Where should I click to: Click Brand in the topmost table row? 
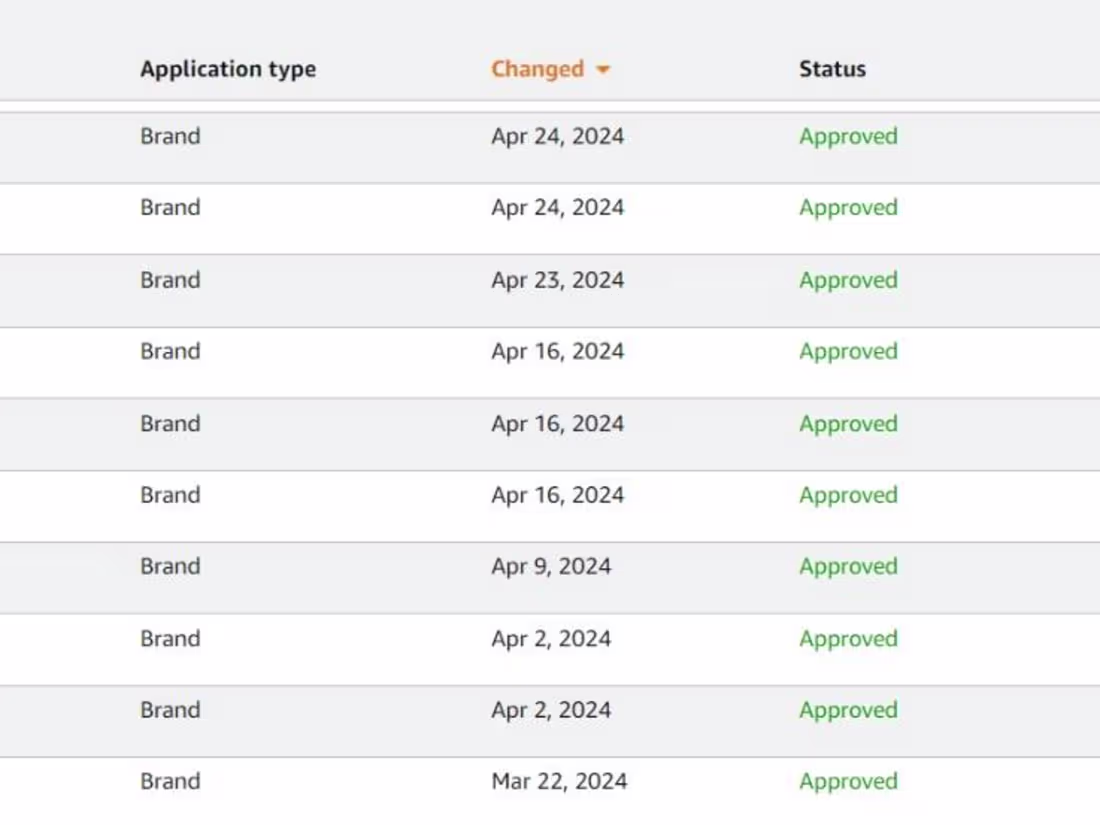(170, 136)
